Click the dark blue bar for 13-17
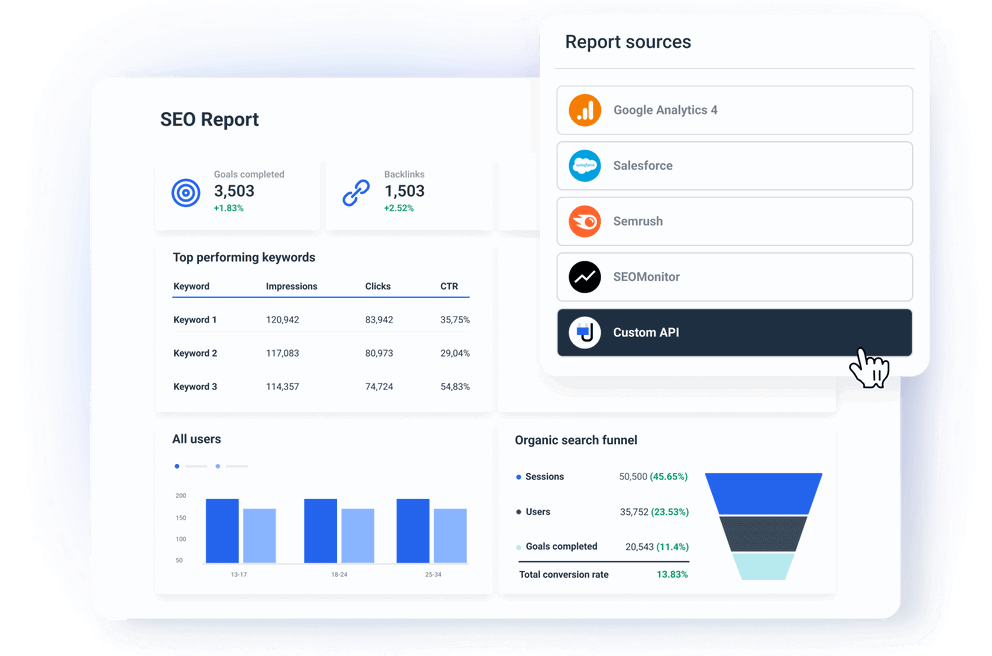992x656 pixels. pos(222,531)
